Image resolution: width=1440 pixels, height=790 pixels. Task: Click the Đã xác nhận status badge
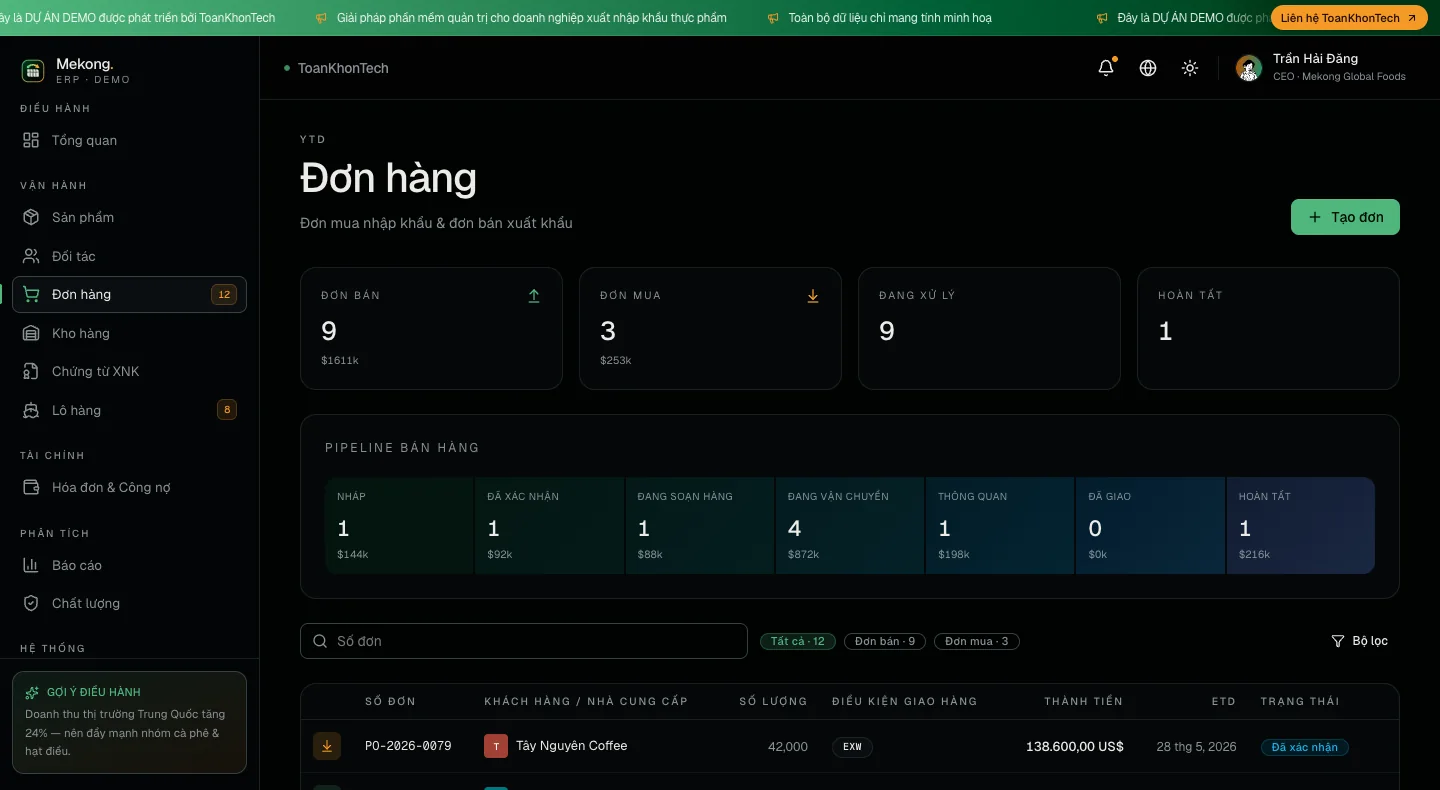click(1305, 747)
